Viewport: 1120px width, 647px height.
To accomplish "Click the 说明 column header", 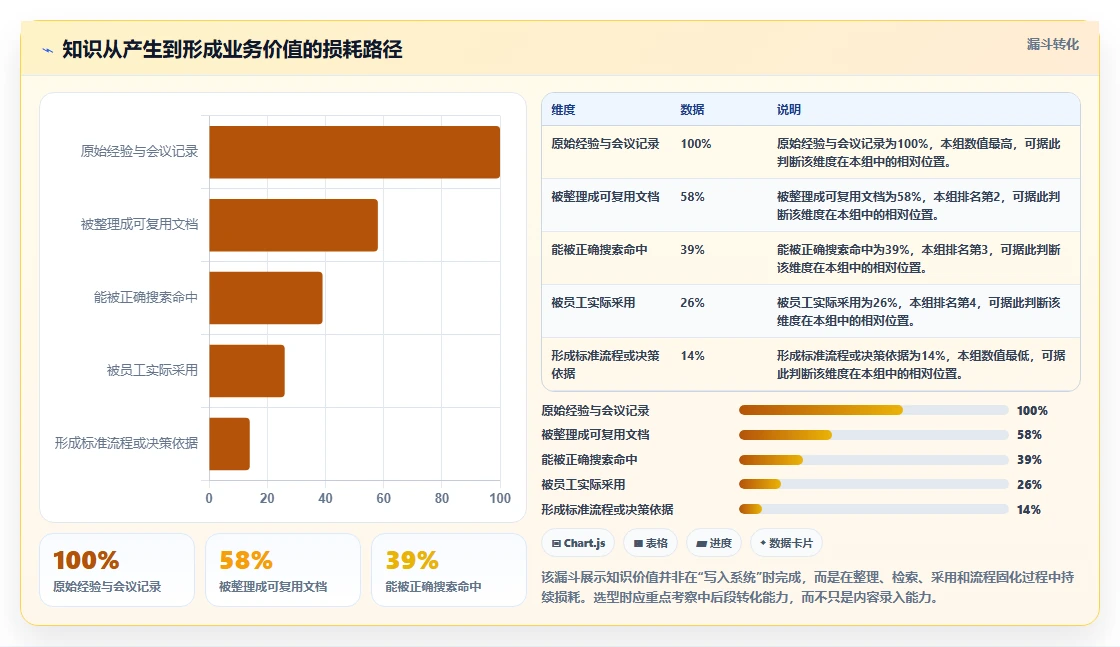I will point(789,109).
